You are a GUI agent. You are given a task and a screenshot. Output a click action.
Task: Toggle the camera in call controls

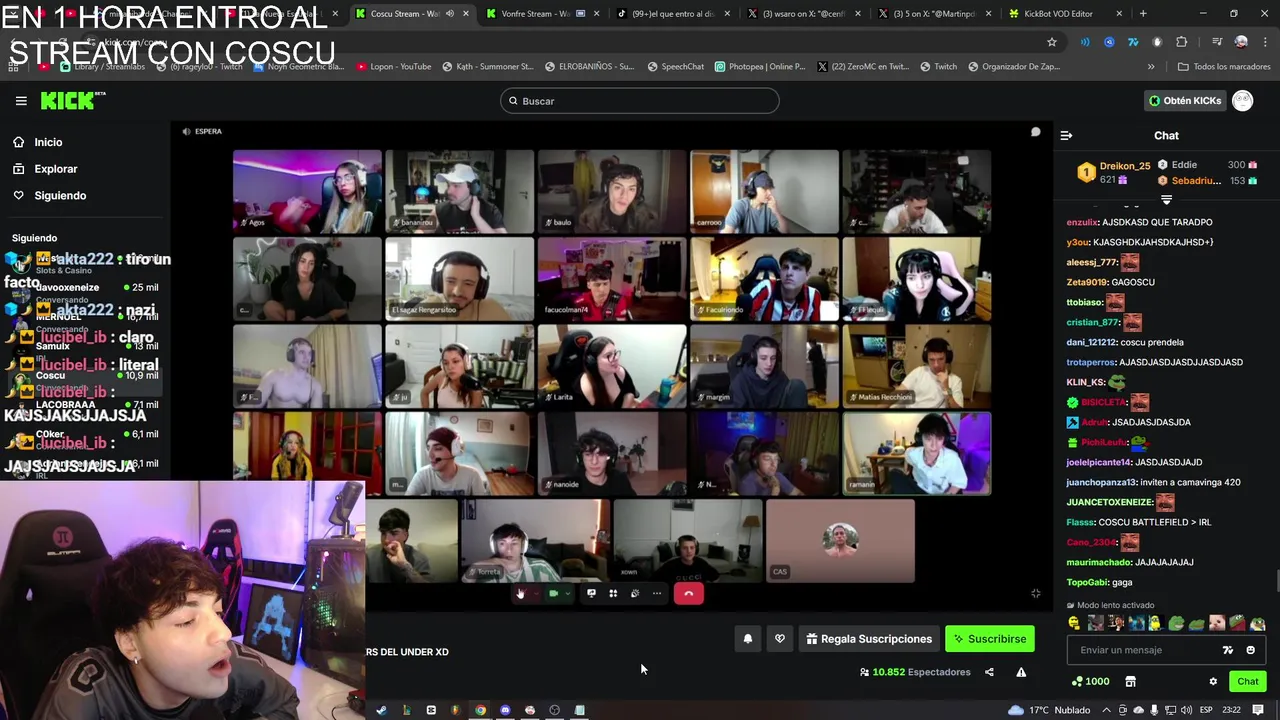click(553, 594)
